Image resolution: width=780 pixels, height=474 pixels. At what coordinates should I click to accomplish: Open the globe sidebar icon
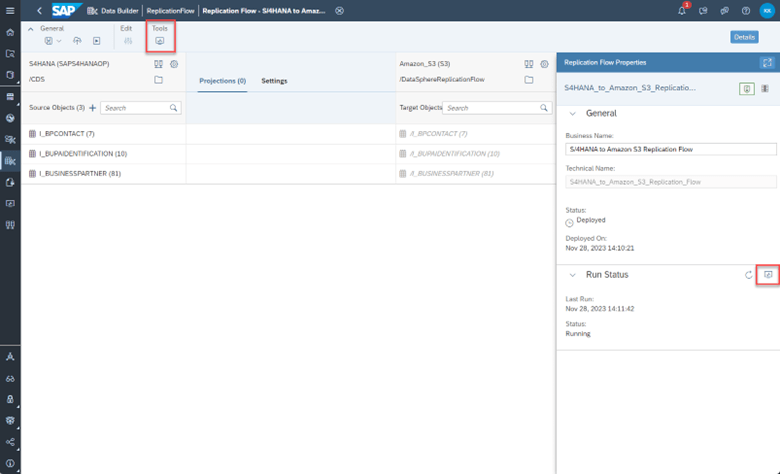coord(10,118)
